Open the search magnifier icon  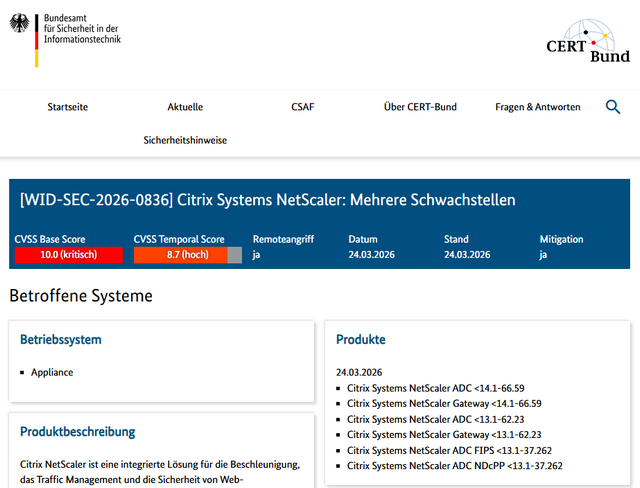tap(613, 107)
